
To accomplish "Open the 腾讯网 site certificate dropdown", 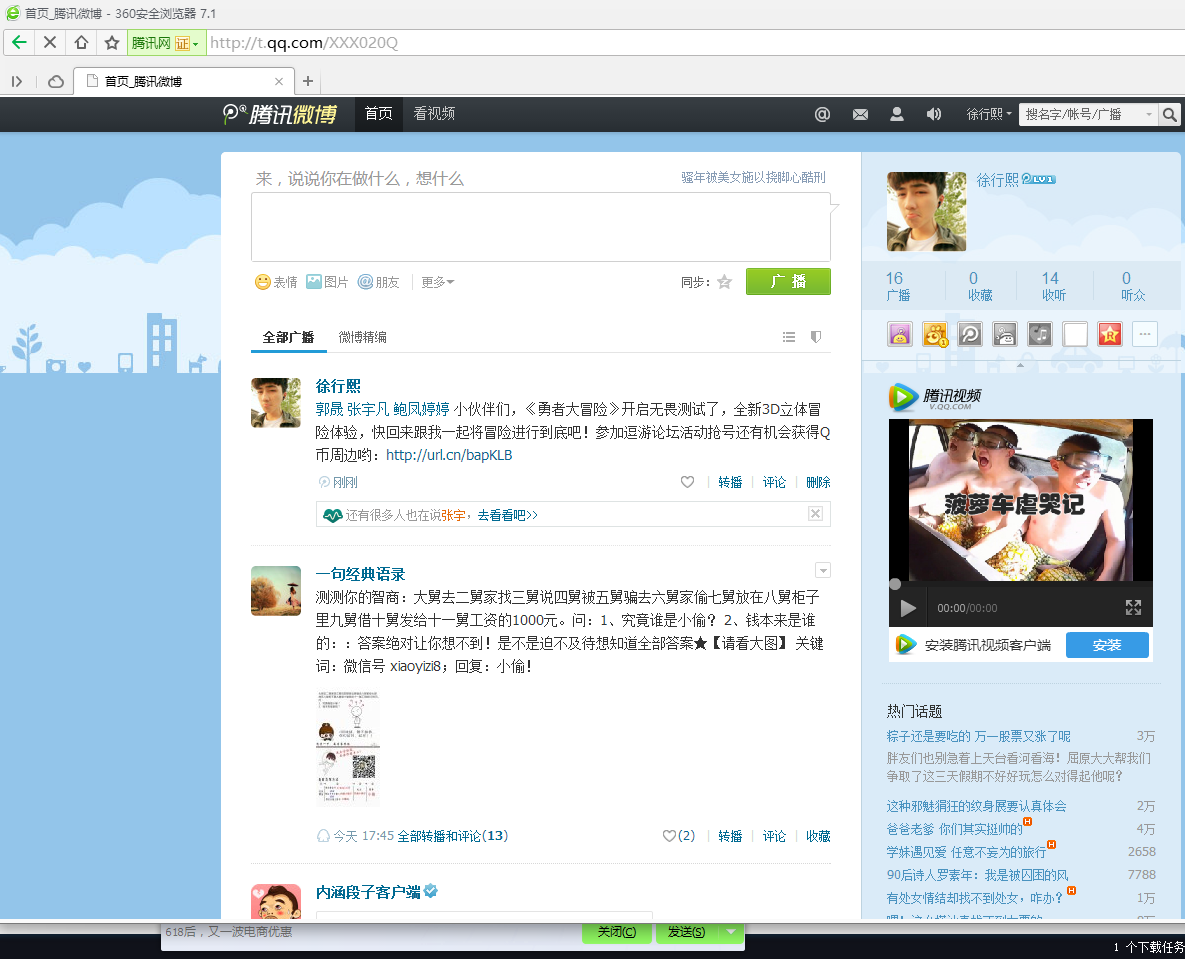I will 166,43.
